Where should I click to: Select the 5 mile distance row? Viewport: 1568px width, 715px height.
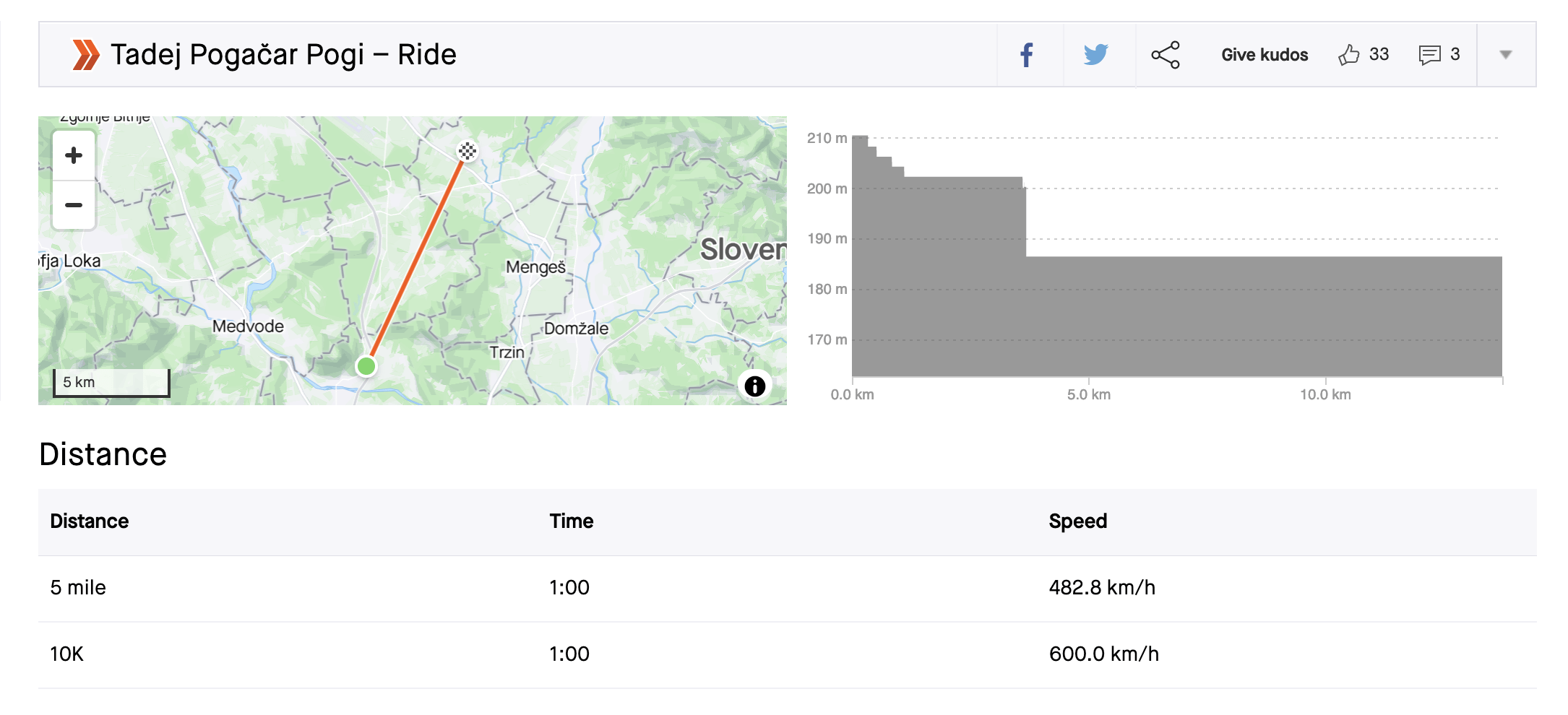[x=788, y=588]
